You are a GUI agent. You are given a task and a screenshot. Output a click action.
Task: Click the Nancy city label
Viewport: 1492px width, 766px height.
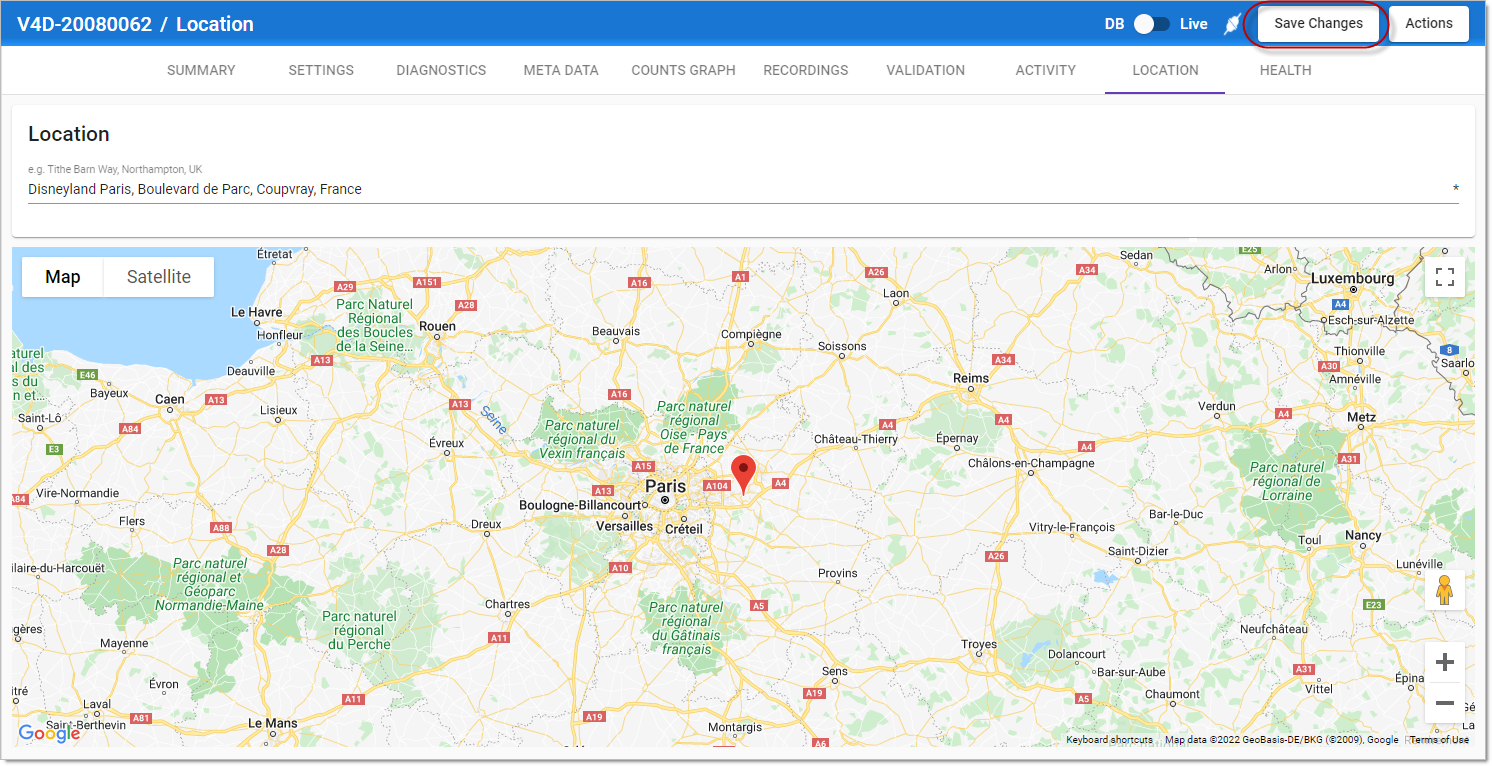[1363, 535]
